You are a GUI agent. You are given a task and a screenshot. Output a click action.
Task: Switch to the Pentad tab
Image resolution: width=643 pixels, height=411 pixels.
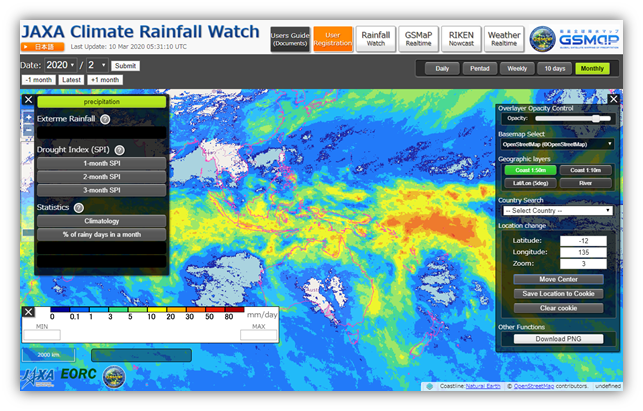coord(480,68)
